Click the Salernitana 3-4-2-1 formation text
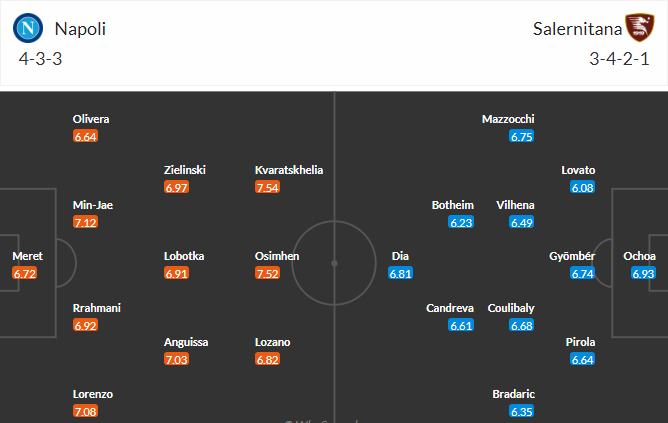The width and height of the screenshot is (668, 423). click(x=619, y=59)
